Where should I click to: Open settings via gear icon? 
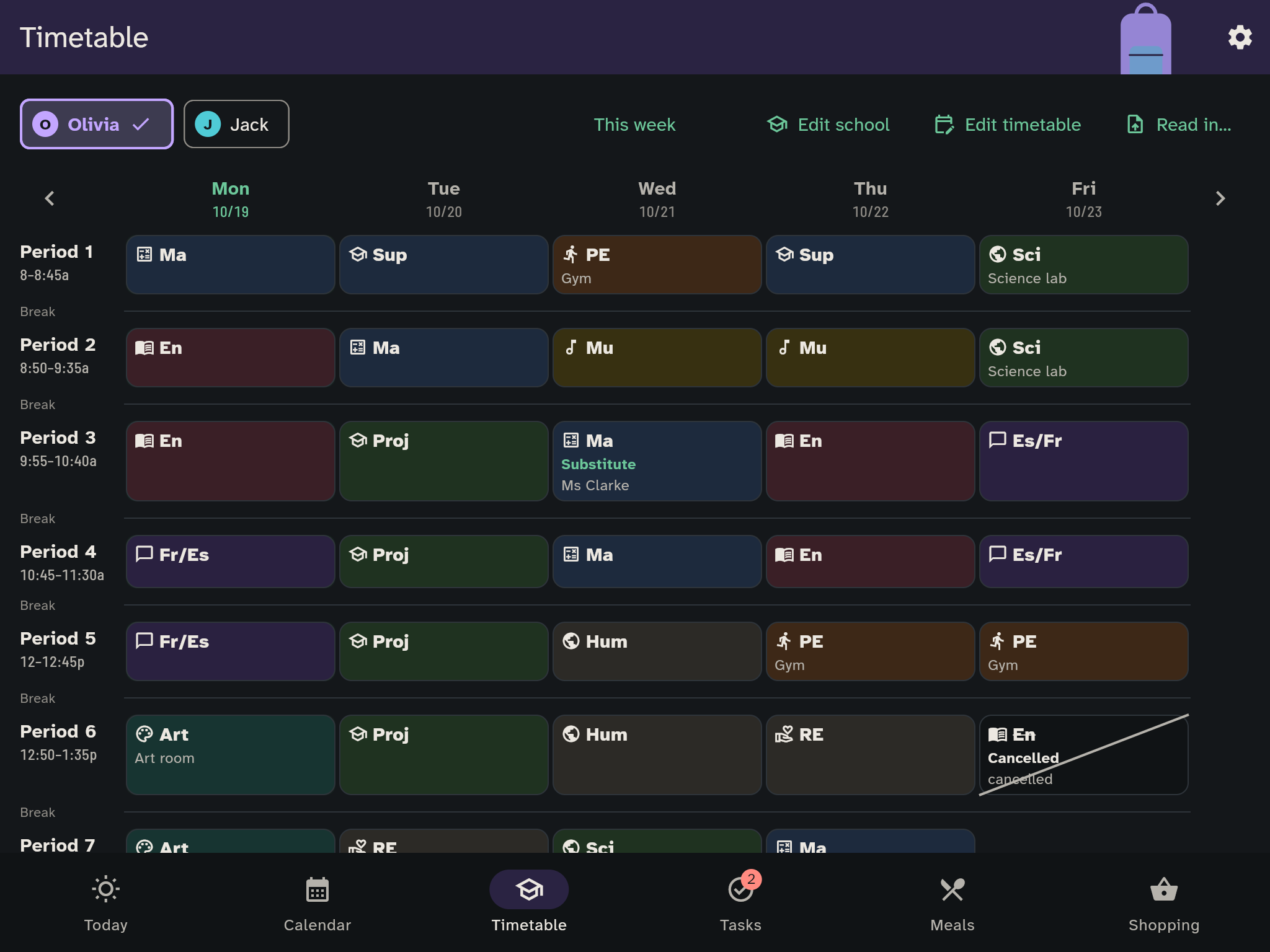[1240, 37]
